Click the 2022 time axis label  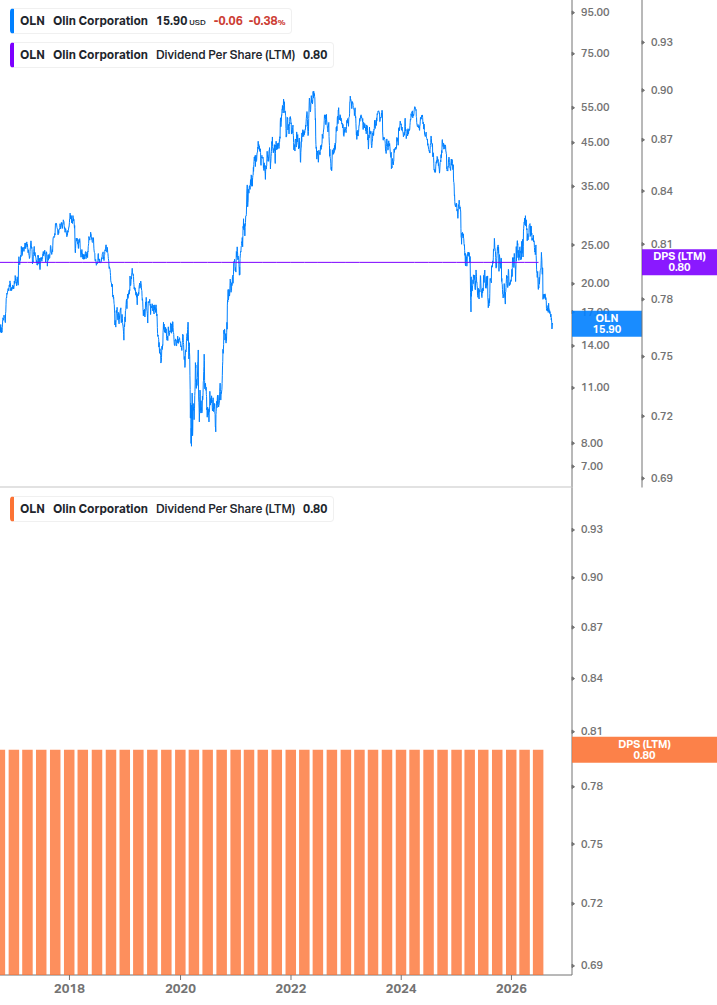point(291,989)
